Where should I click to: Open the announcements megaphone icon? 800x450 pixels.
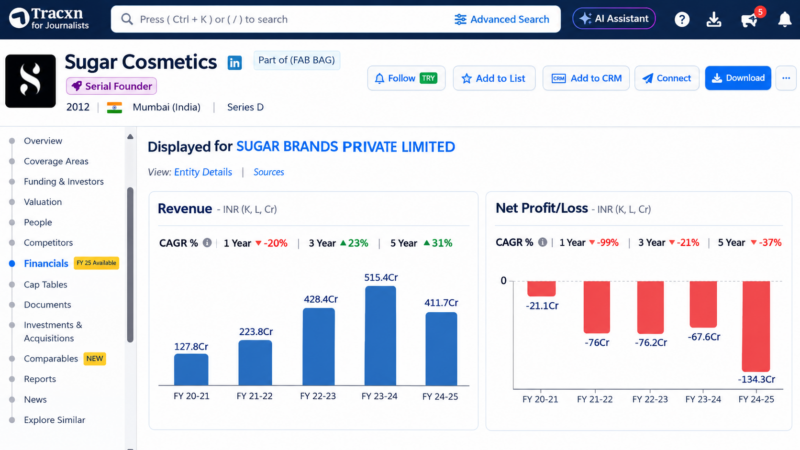pos(748,20)
